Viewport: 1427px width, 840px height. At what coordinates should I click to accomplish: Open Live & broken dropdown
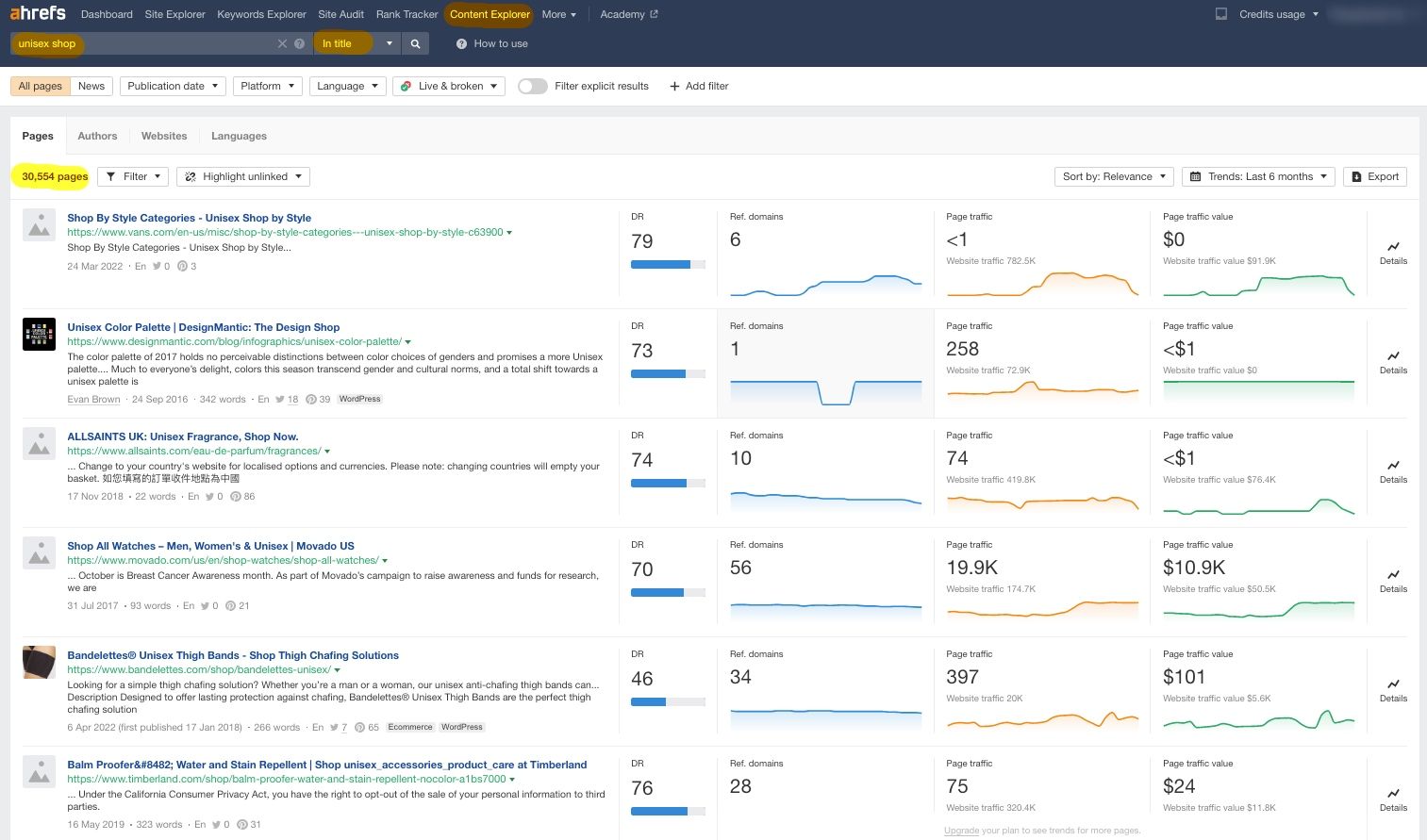pos(449,86)
